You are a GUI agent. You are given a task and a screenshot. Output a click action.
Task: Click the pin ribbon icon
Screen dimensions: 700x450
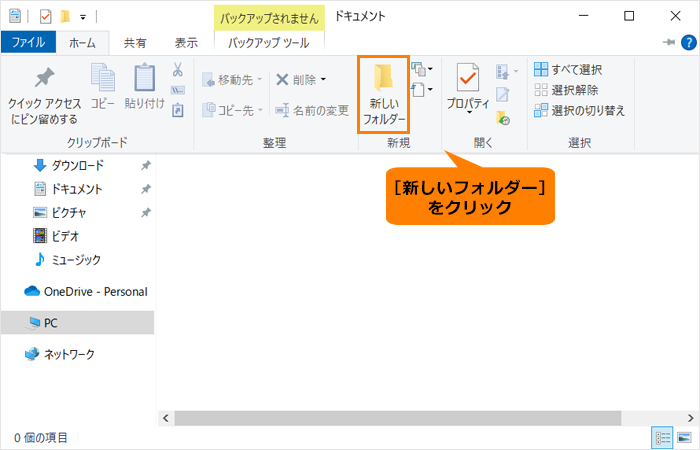coord(668,42)
